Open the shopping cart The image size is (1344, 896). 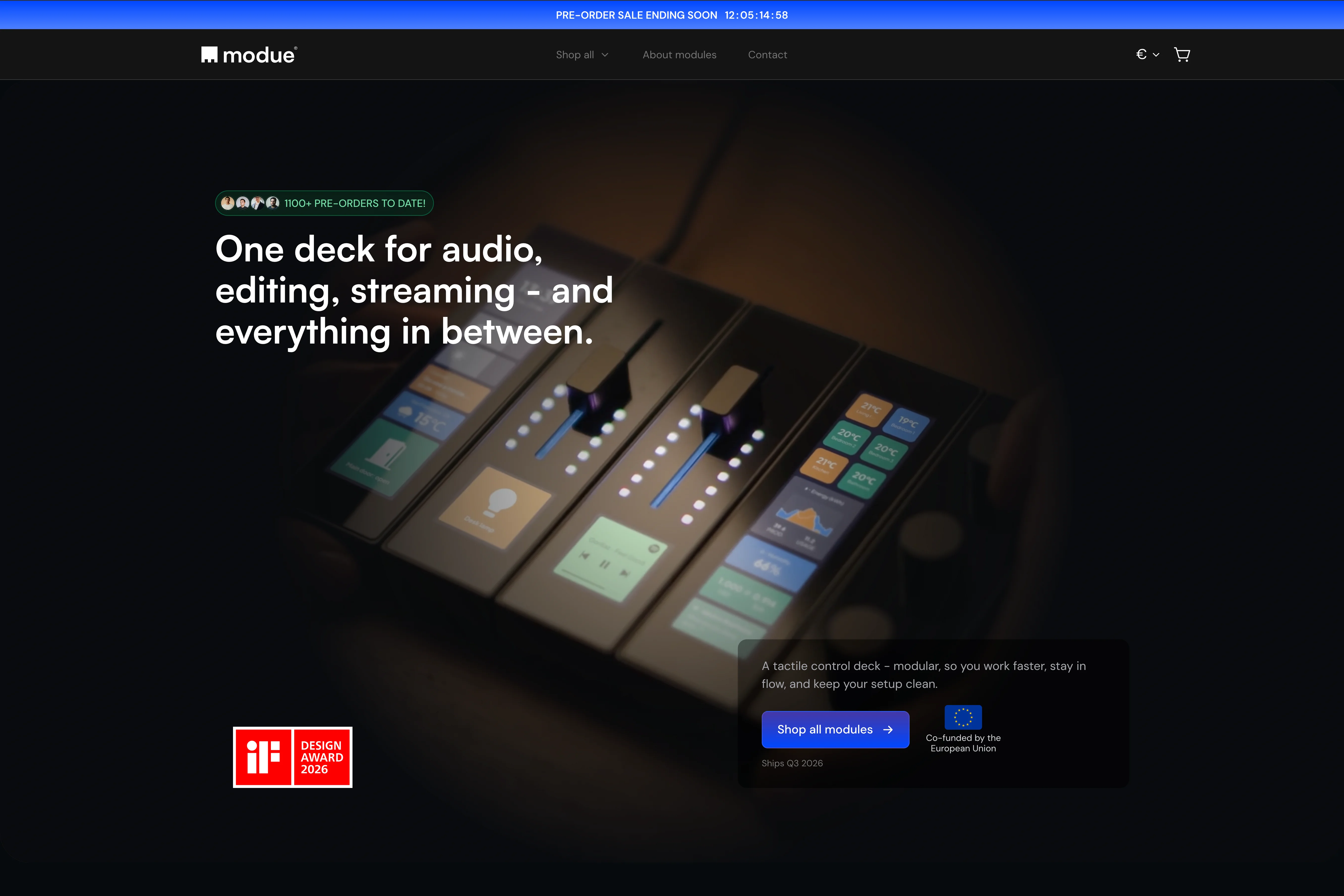tap(1182, 54)
